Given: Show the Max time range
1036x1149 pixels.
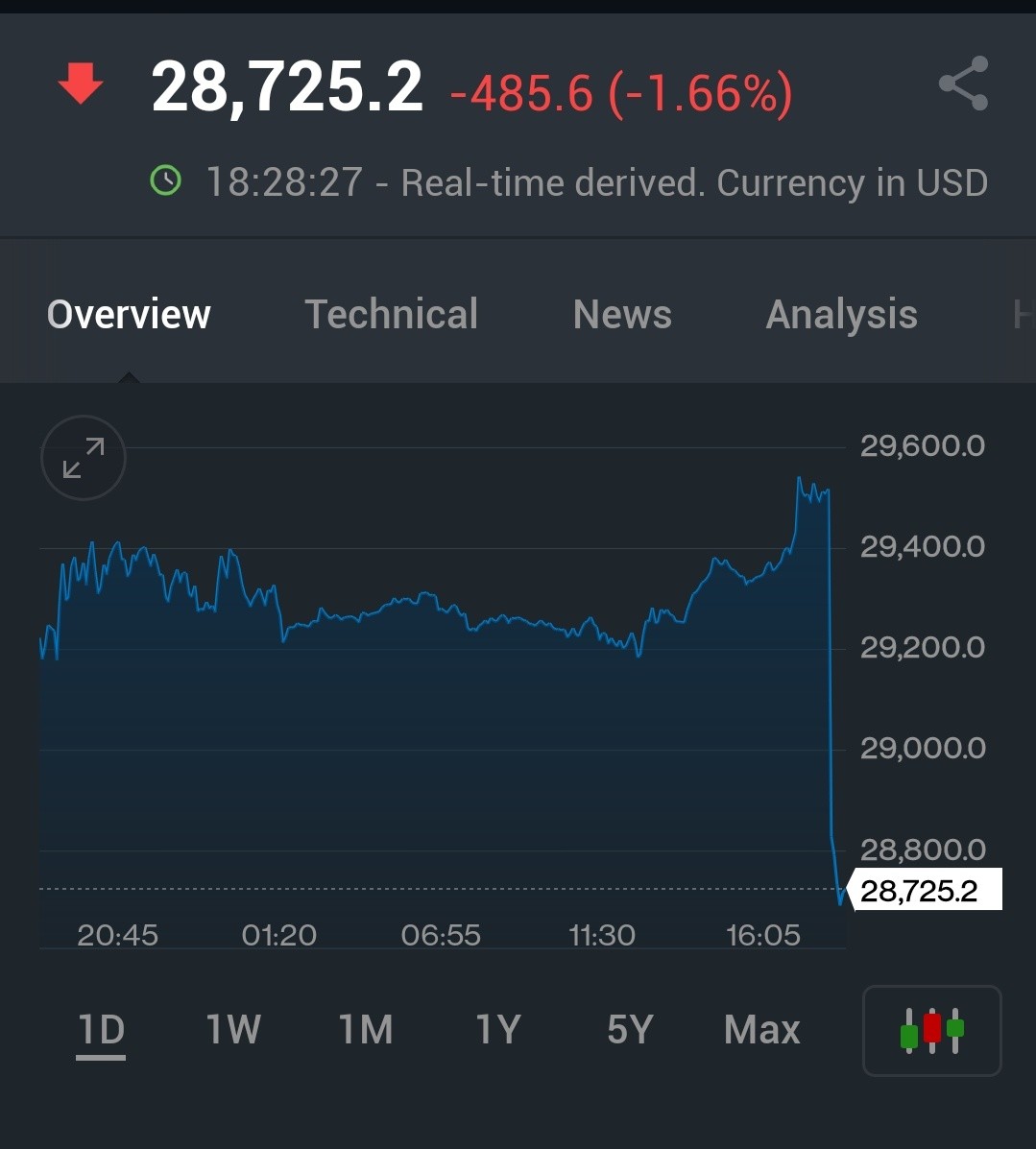Looking at the screenshot, I should tap(761, 1030).
